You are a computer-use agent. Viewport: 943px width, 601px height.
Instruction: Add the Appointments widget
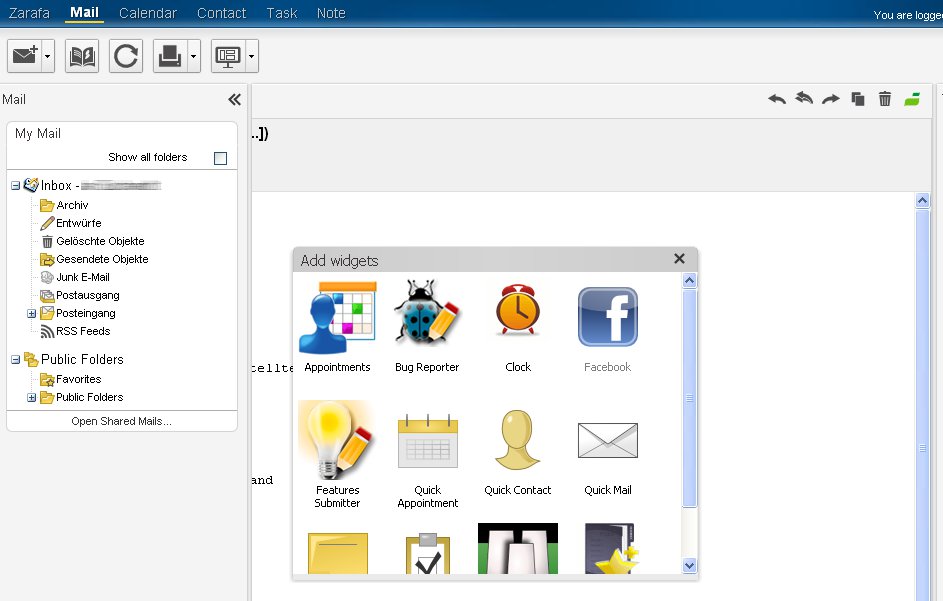pyautogui.click(x=337, y=327)
